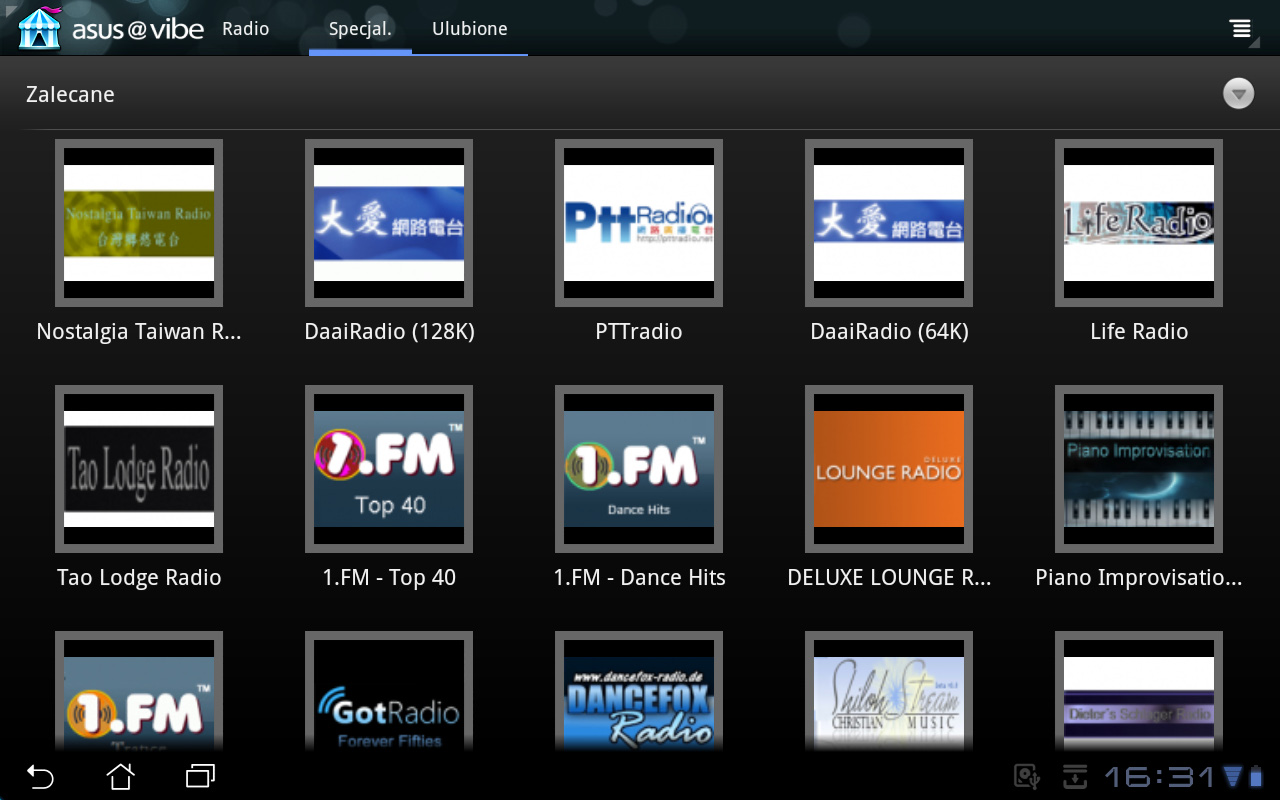
Task: Open the Shiloh Stream Christian Music thumbnail
Action: [x=889, y=691]
